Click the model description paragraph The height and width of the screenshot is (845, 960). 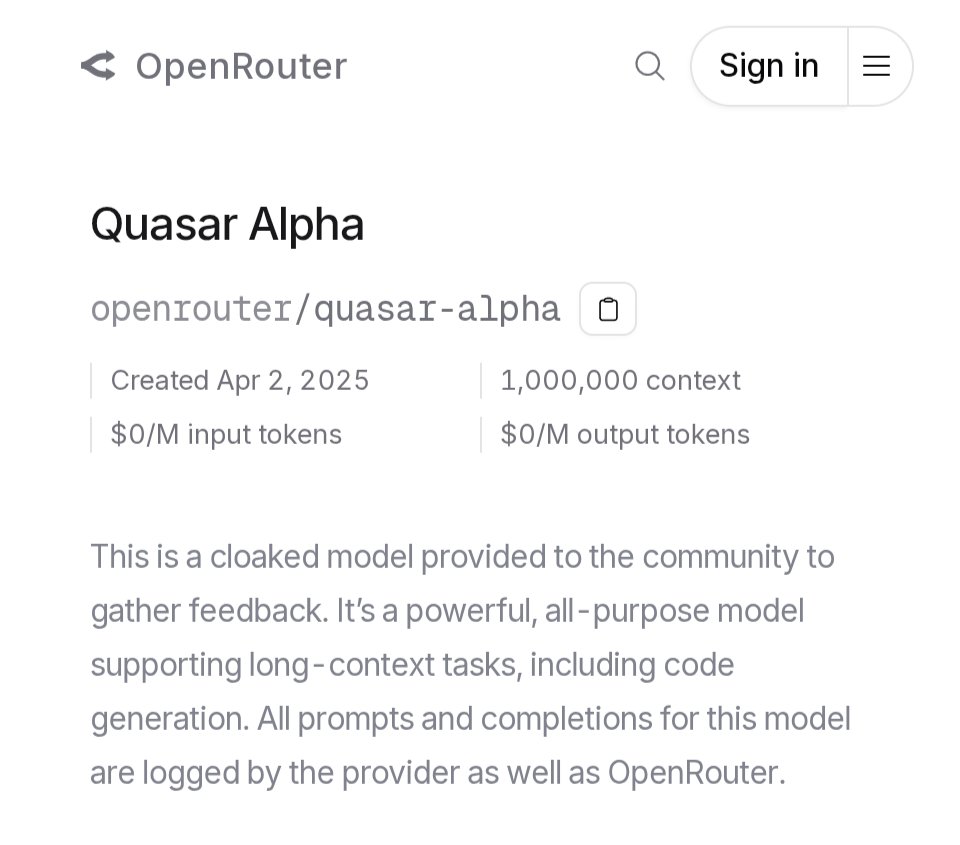470,663
